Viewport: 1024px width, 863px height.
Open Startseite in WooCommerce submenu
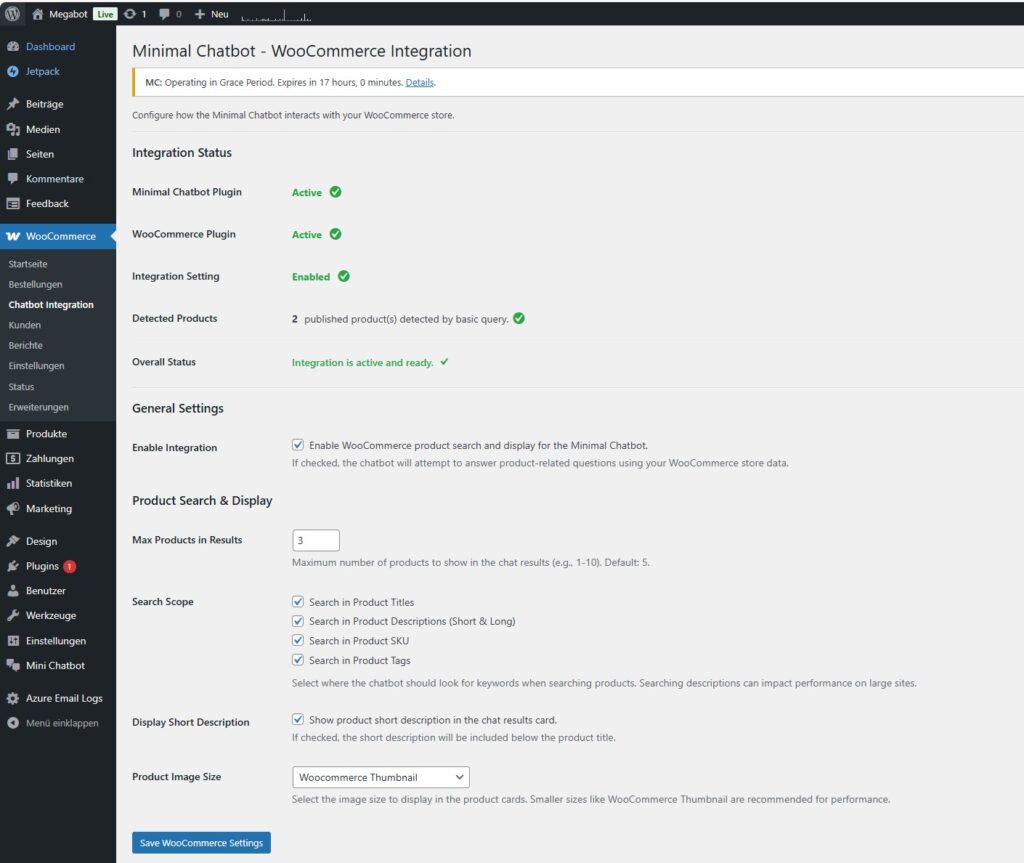pyautogui.click(x=28, y=264)
